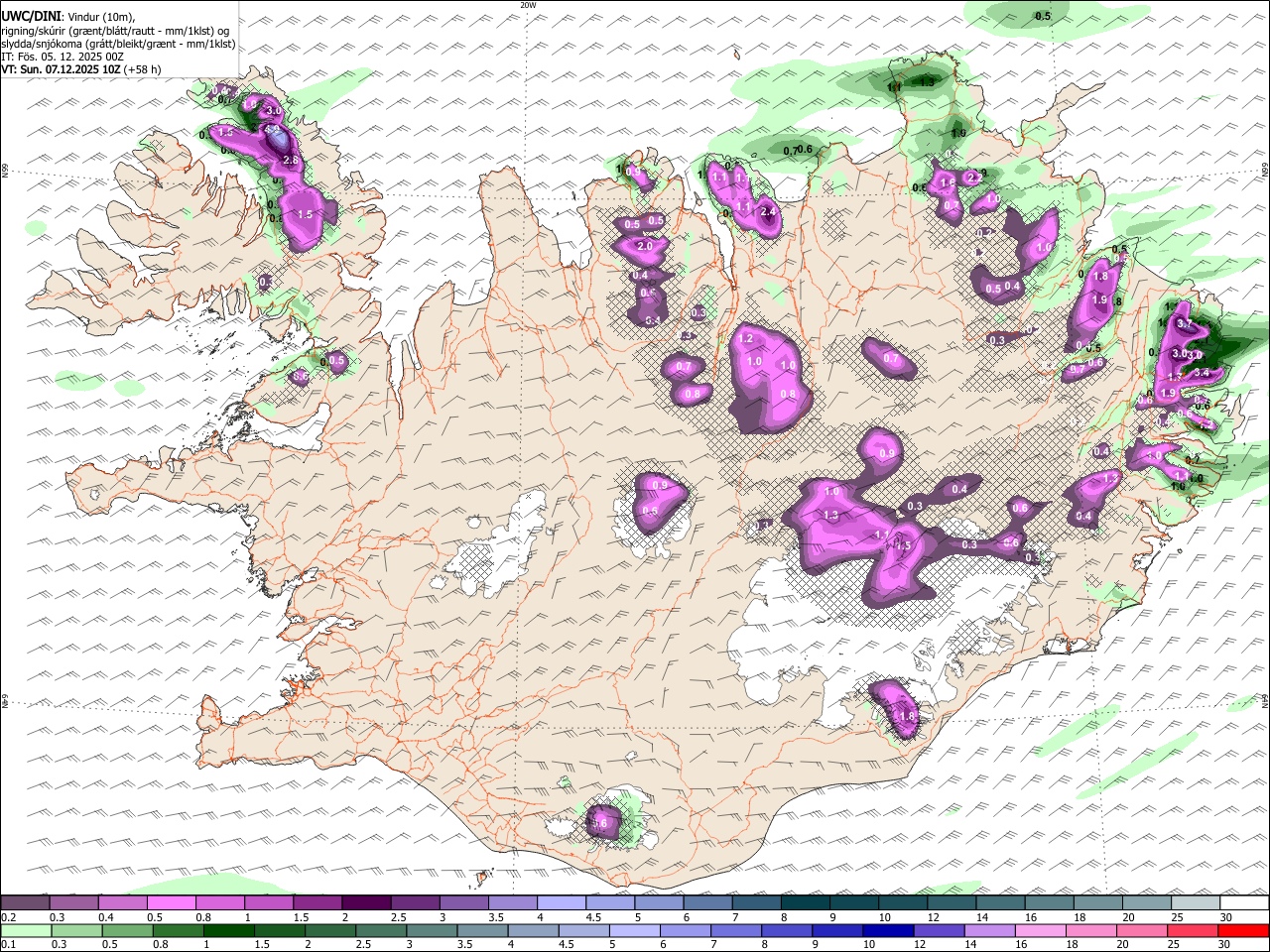Click the '3.7' value on the east coast
1270x952 pixels.
[x=1184, y=323]
